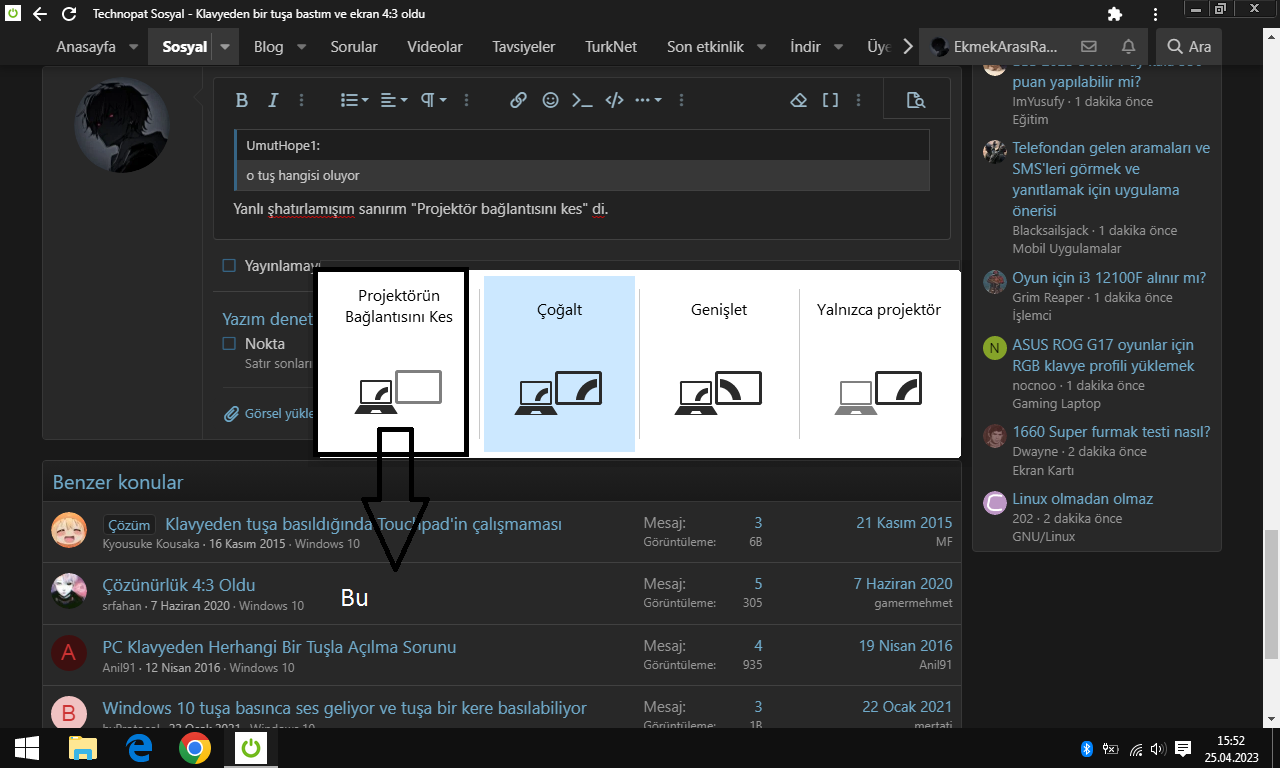The image size is (1280, 768).
Task: Expand the Sosyal menu arrow
Action: (x=226, y=47)
